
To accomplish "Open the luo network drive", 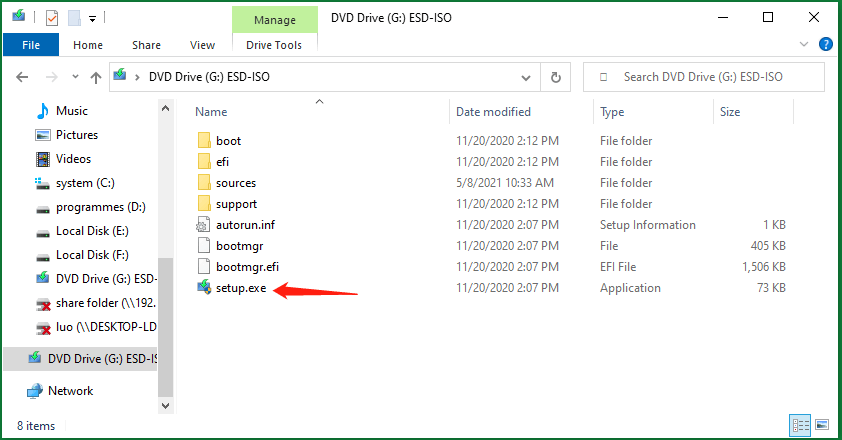I will (106, 327).
